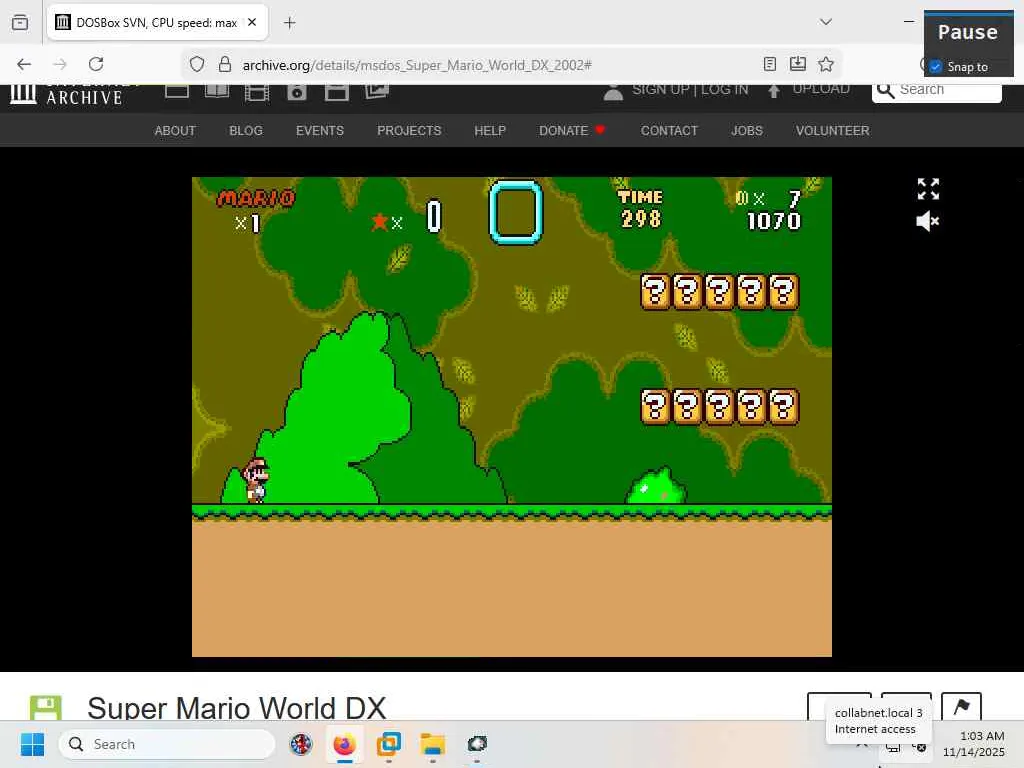The image size is (1024, 768).
Task: Click the green floppy software icon beside title
Action: (46, 709)
